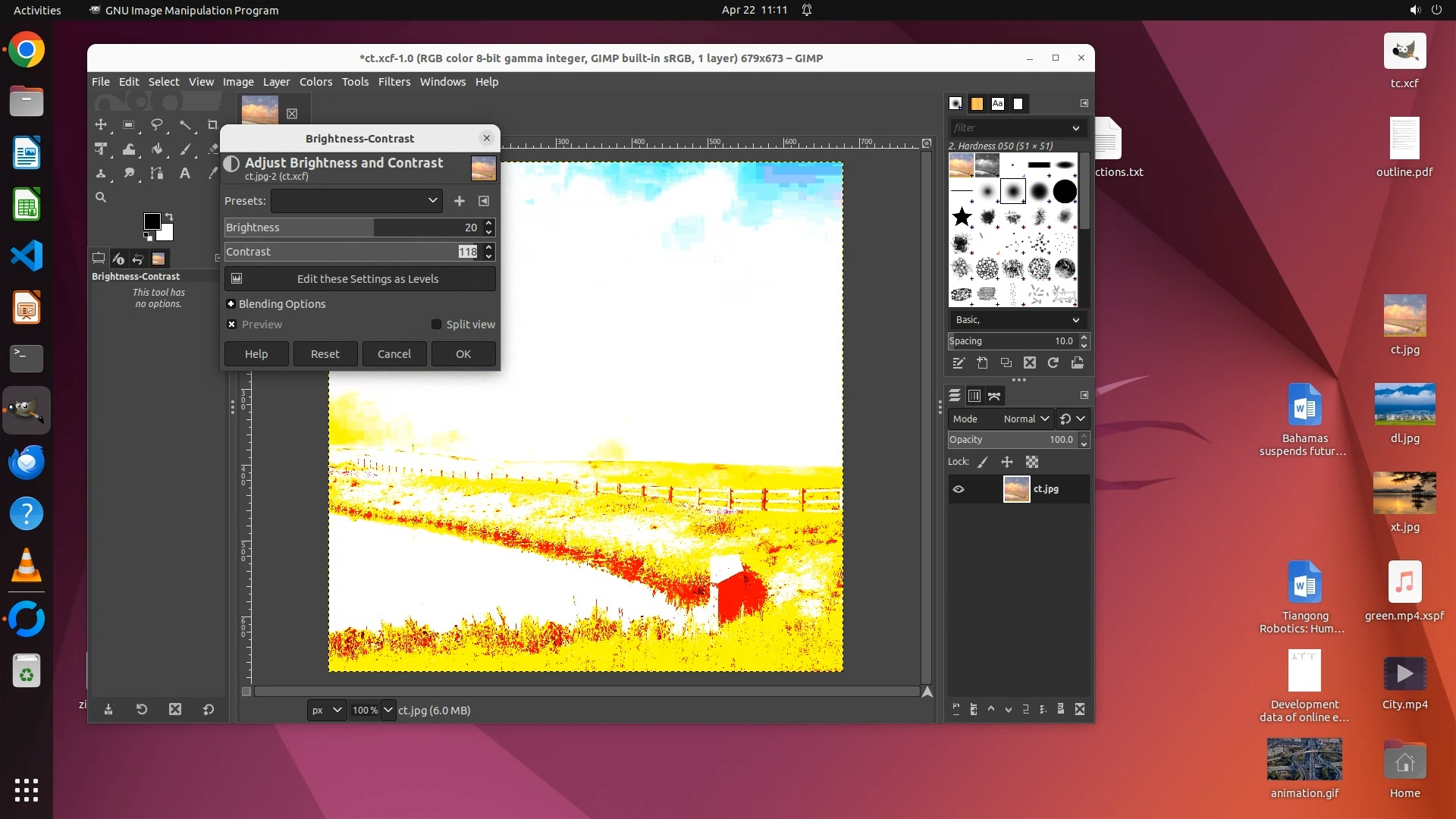The width and height of the screenshot is (1456, 819).
Task: Select the Clone stamp tool
Action: pos(101,174)
